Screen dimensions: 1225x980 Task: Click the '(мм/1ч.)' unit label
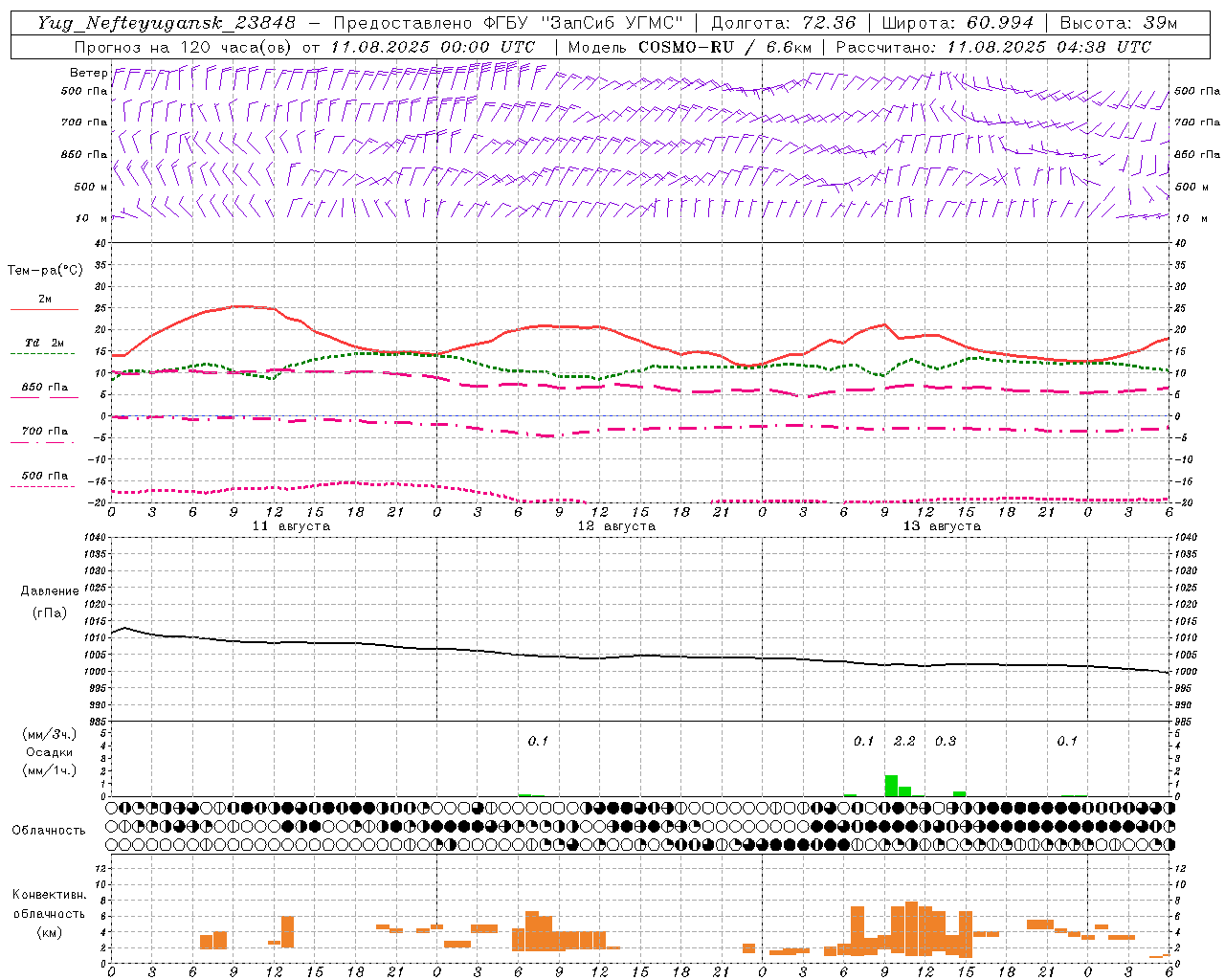pos(49,770)
